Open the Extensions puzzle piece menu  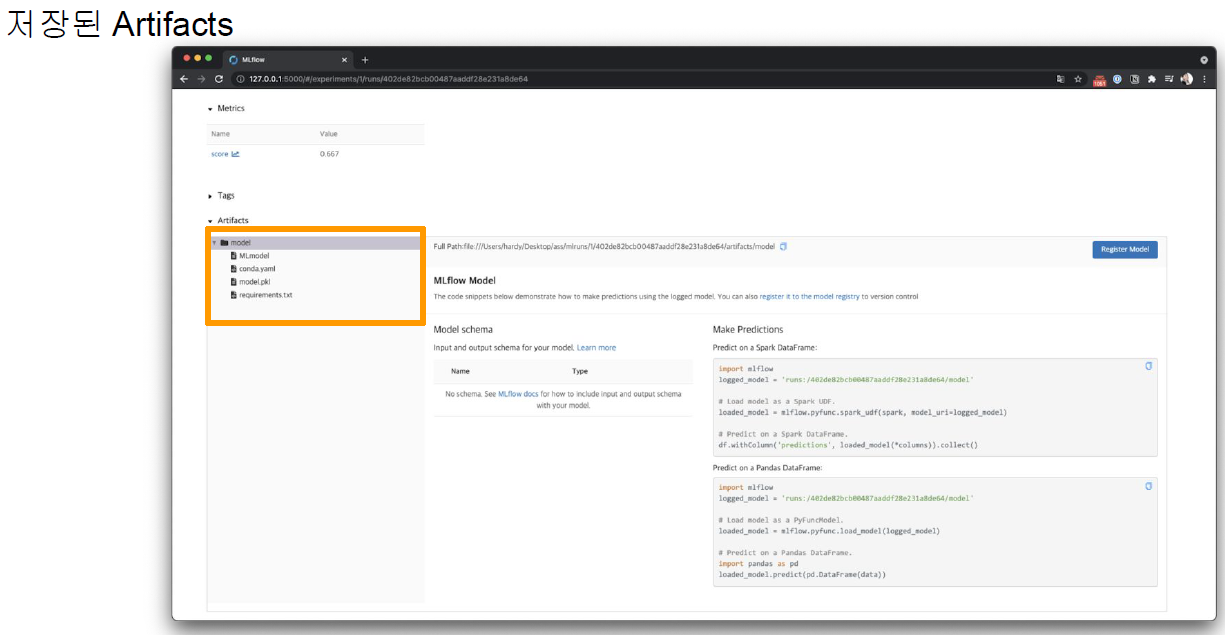pyautogui.click(x=1151, y=78)
